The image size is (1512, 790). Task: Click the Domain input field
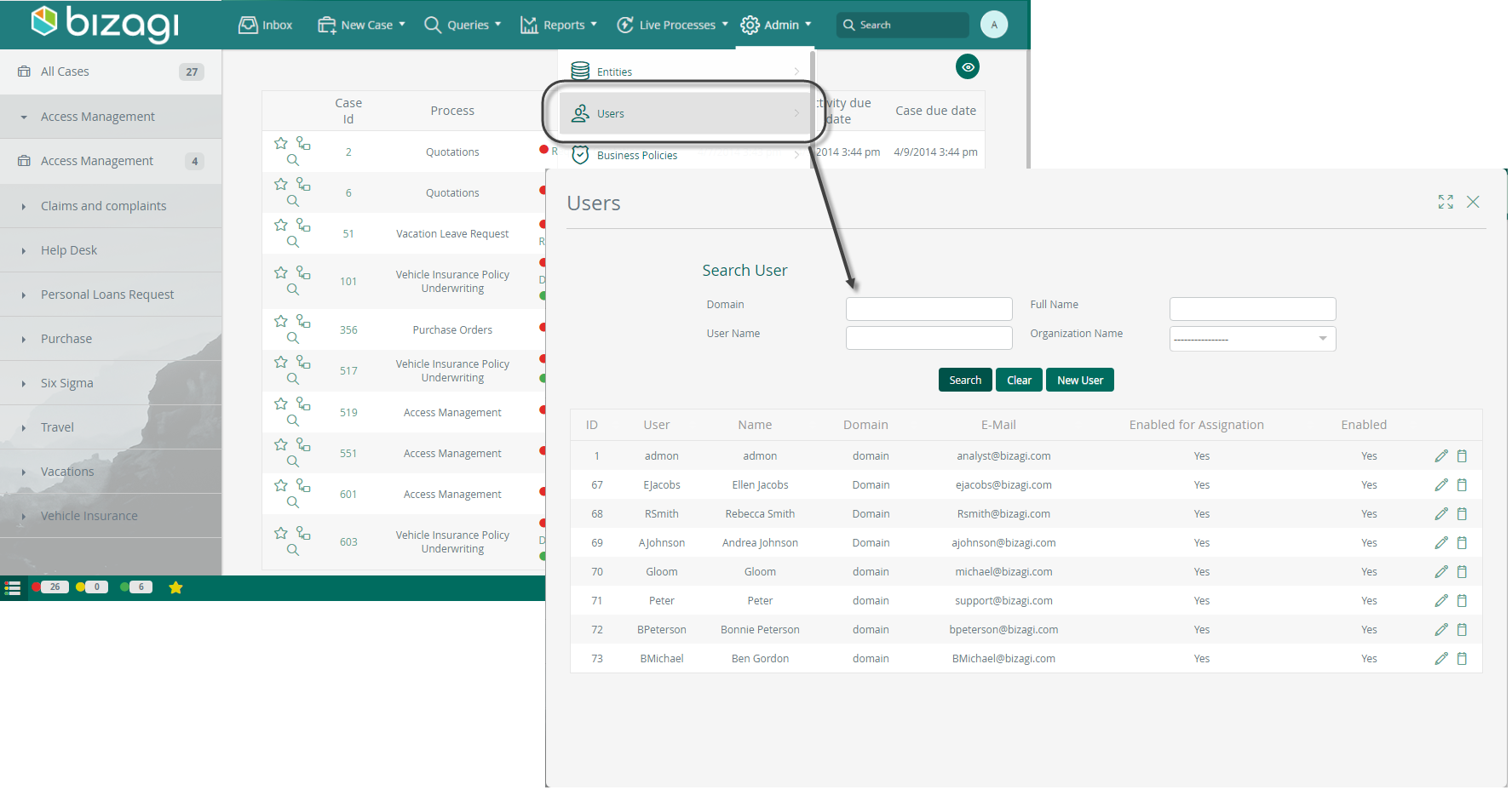click(928, 309)
